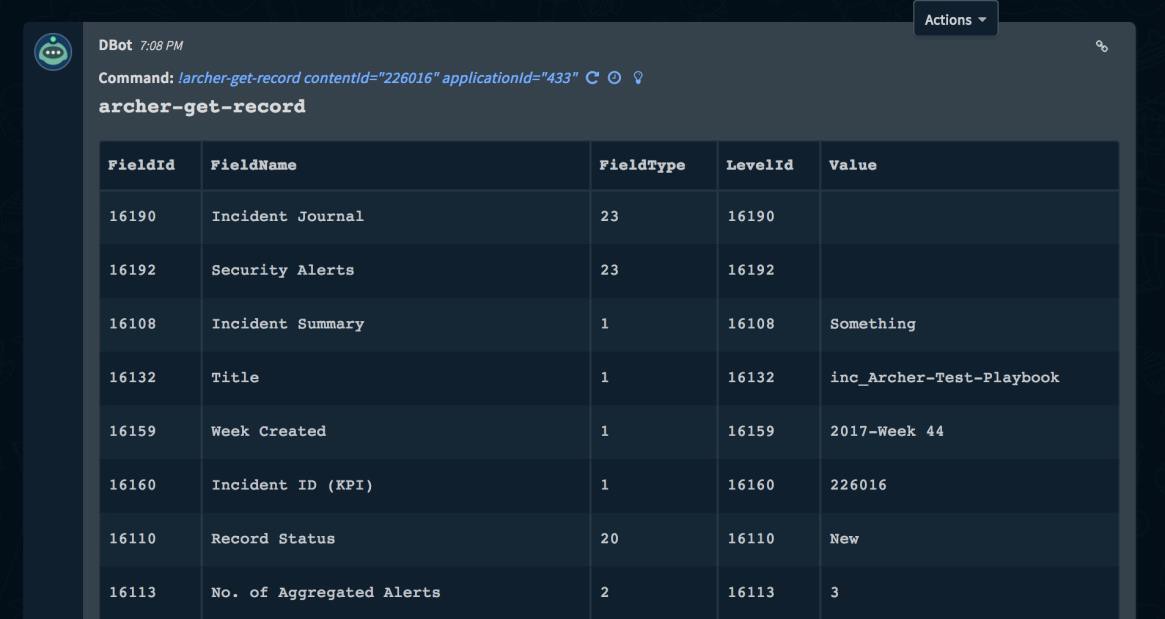Click LevelId 16132 in the Title row
Image resolution: width=1165 pixels, height=619 pixels.
pos(751,377)
